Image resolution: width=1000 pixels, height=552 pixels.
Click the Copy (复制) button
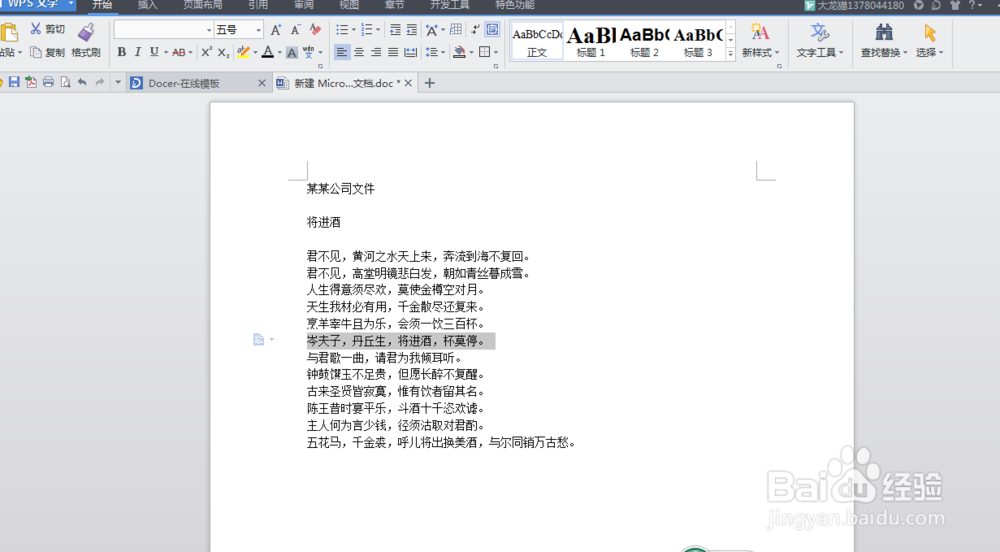click(47, 52)
